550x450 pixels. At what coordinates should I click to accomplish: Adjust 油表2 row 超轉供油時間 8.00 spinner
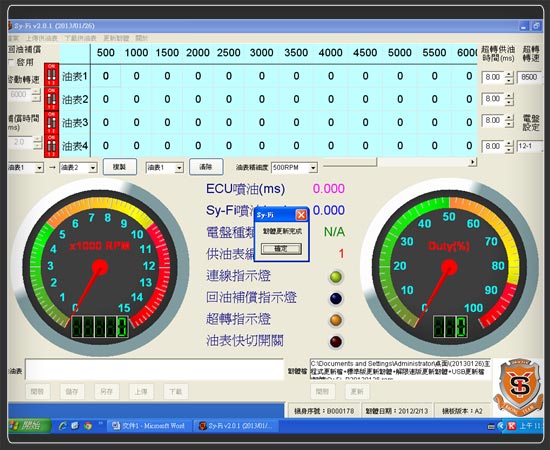point(509,99)
